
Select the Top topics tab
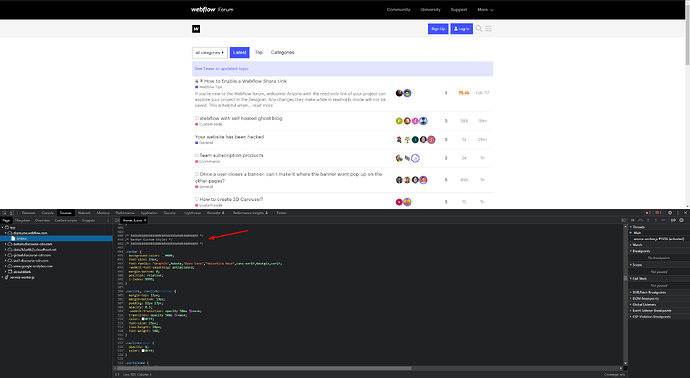(259, 52)
